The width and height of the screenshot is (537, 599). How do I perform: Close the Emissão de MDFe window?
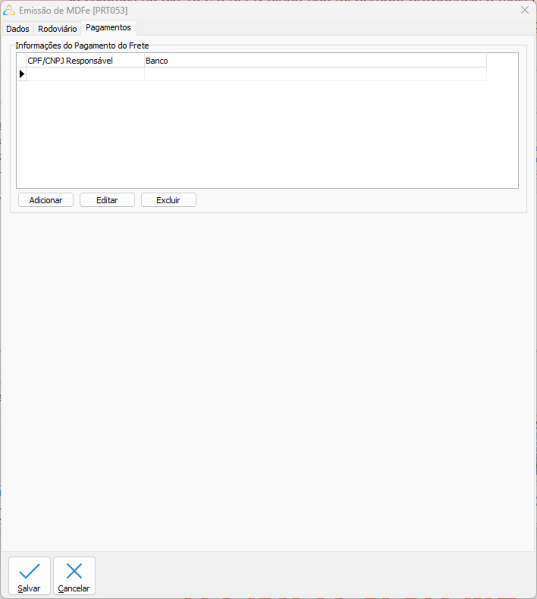coord(525,10)
